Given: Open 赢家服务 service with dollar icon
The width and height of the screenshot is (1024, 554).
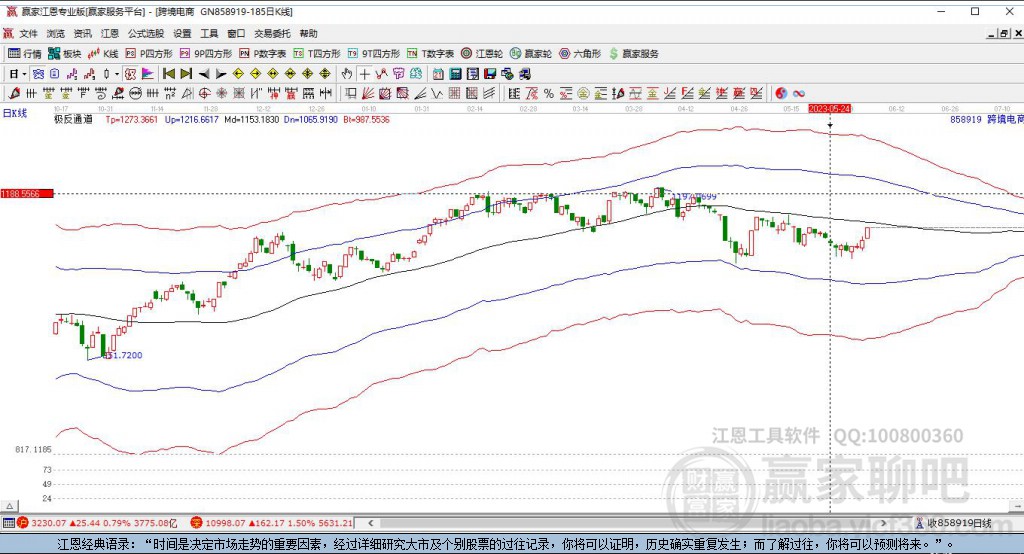Looking at the screenshot, I should tap(633, 54).
